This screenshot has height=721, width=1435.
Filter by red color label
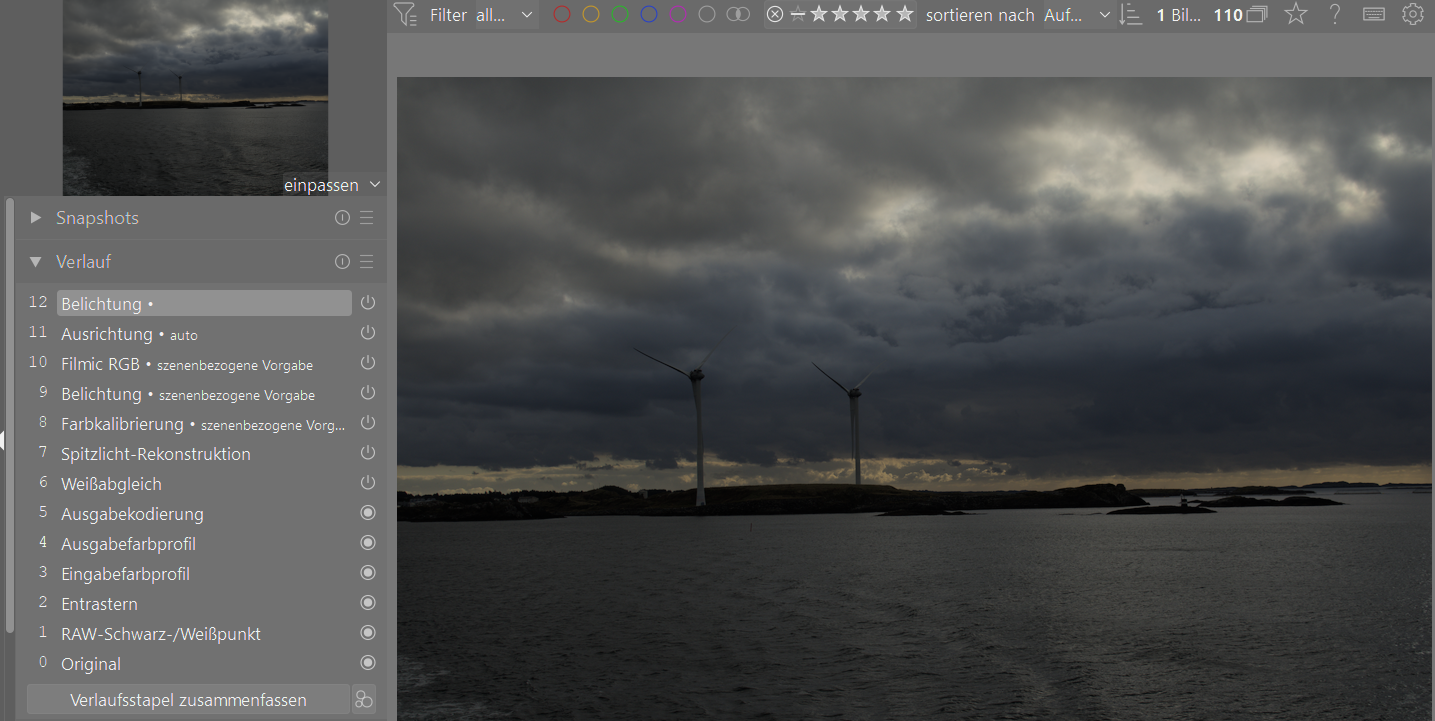tap(562, 15)
